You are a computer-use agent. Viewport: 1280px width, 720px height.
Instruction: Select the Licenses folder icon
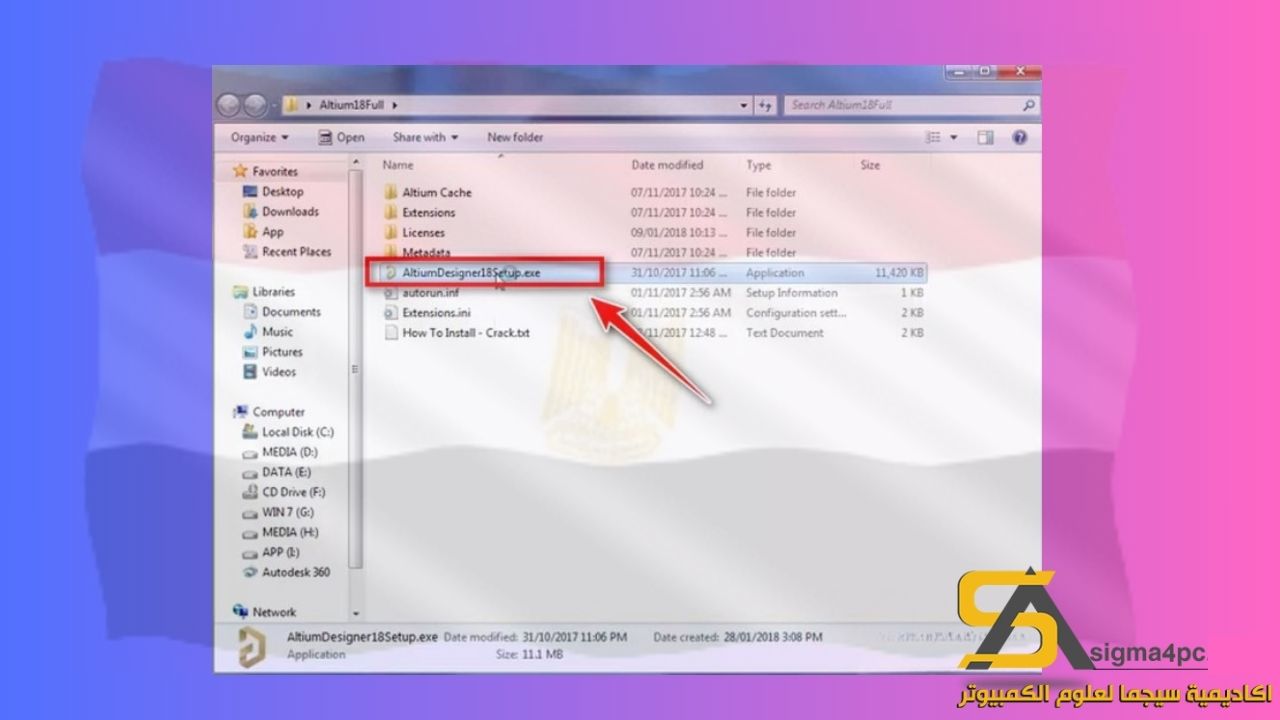[x=391, y=232]
